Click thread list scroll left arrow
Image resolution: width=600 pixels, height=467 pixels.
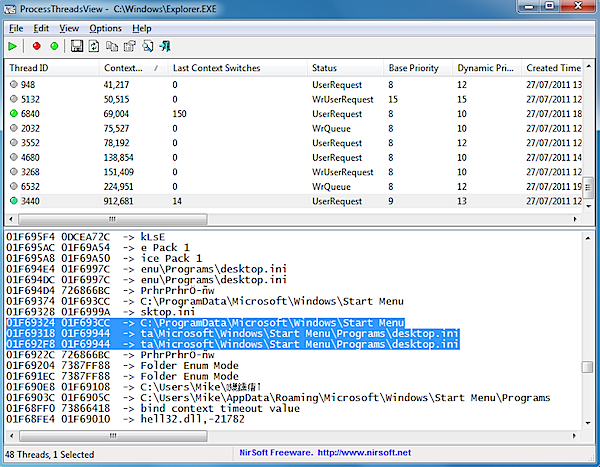tap(11, 219)
